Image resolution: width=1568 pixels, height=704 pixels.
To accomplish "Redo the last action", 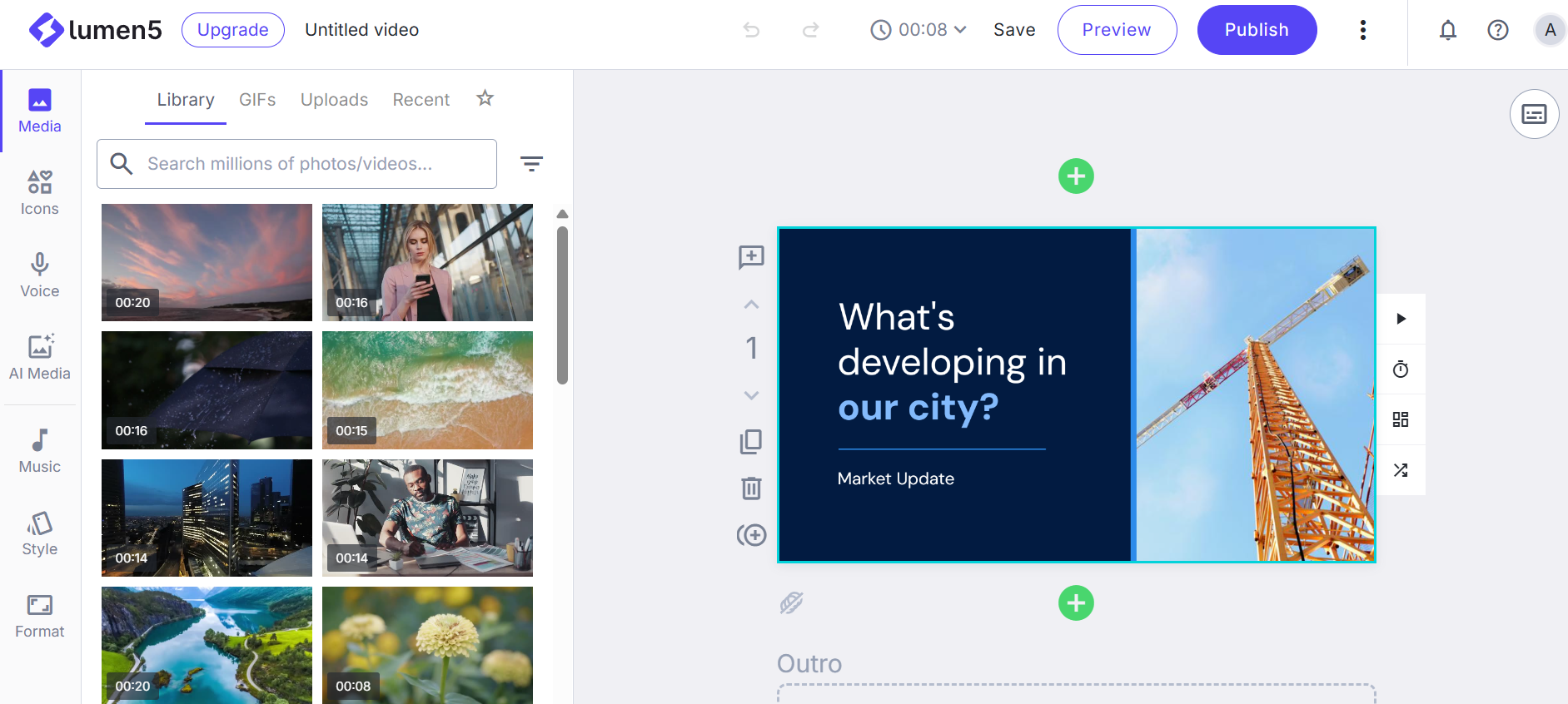I will (810, 30).
